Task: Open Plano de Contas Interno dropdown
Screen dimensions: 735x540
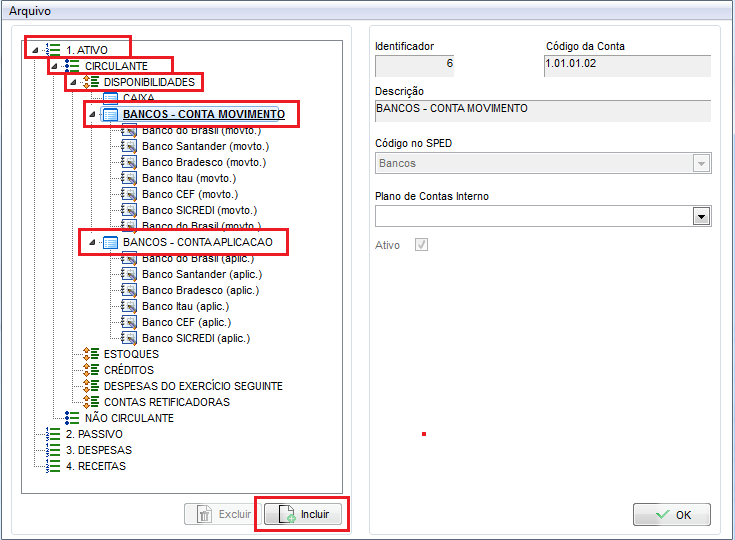Action: point(701,216)
